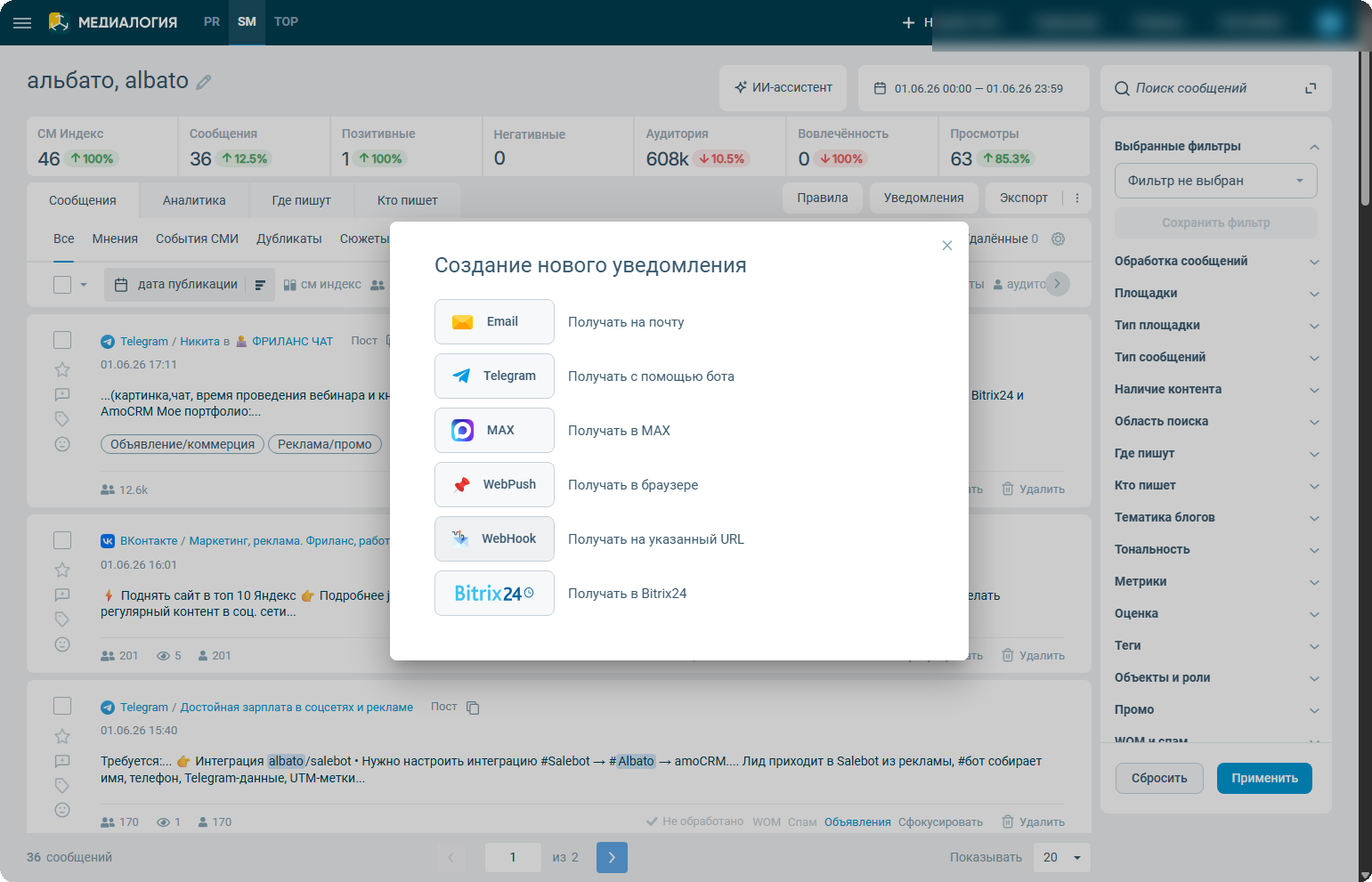Open the hamburger main menu

(22, 22)
